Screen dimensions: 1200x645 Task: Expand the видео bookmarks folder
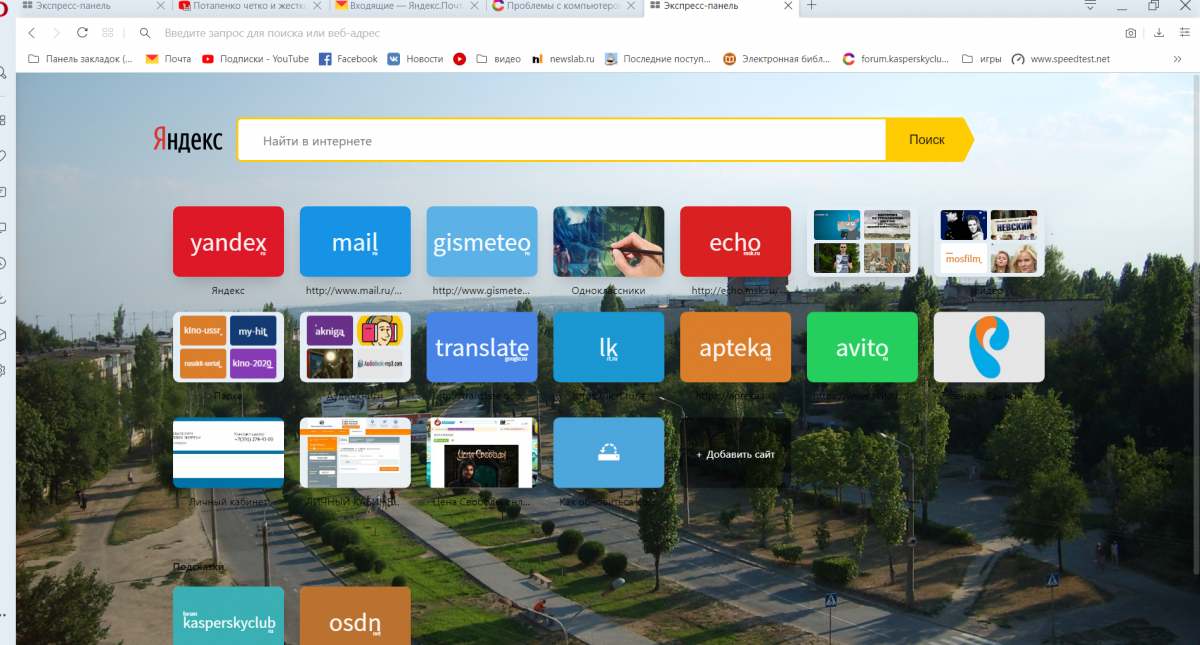(498, 59)
